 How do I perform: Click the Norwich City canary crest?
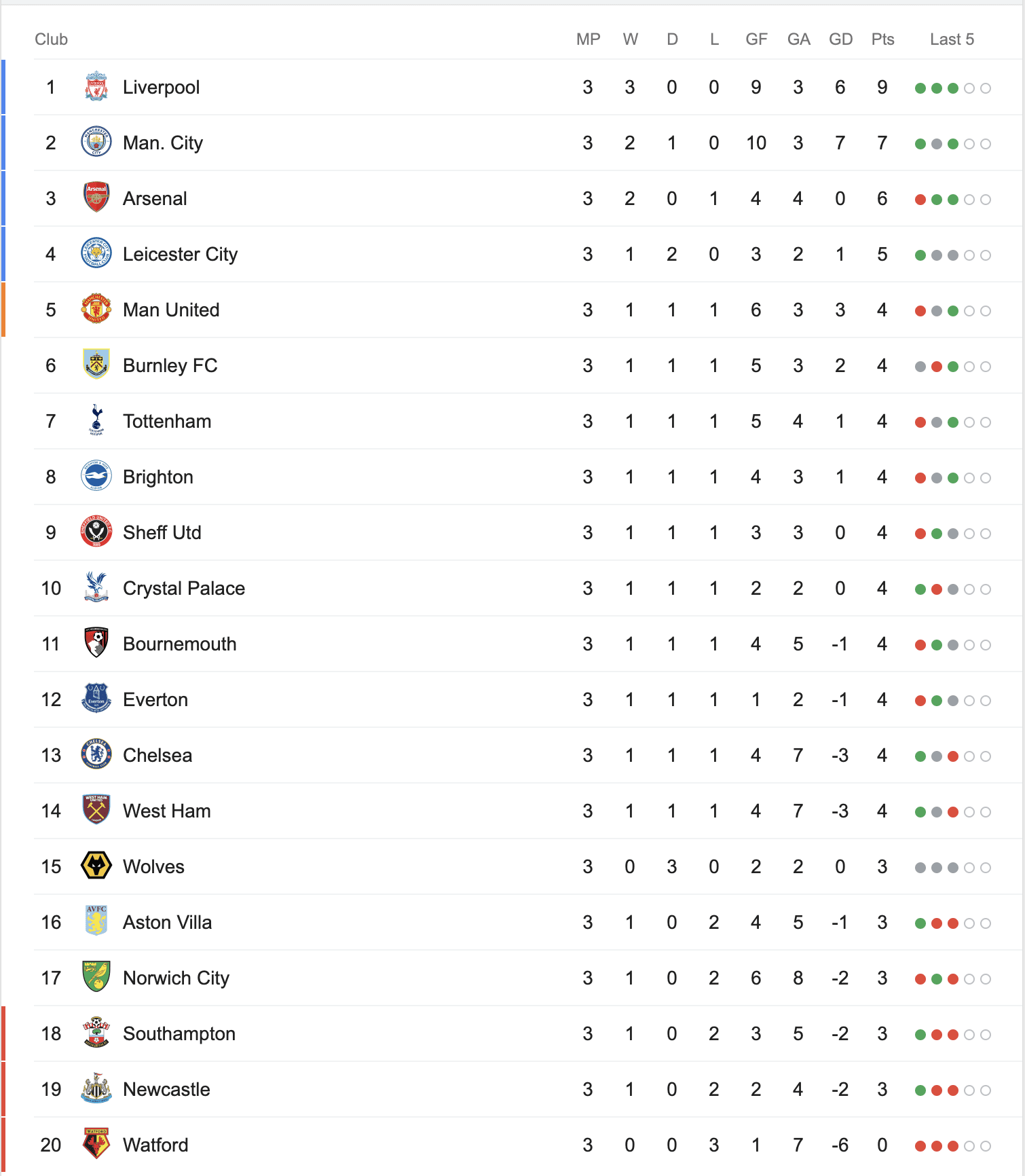(x=96, y=978)
